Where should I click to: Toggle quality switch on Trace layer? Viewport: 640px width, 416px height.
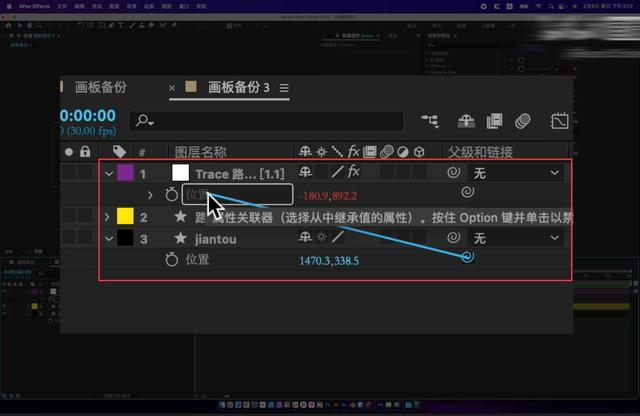point(337,172)
